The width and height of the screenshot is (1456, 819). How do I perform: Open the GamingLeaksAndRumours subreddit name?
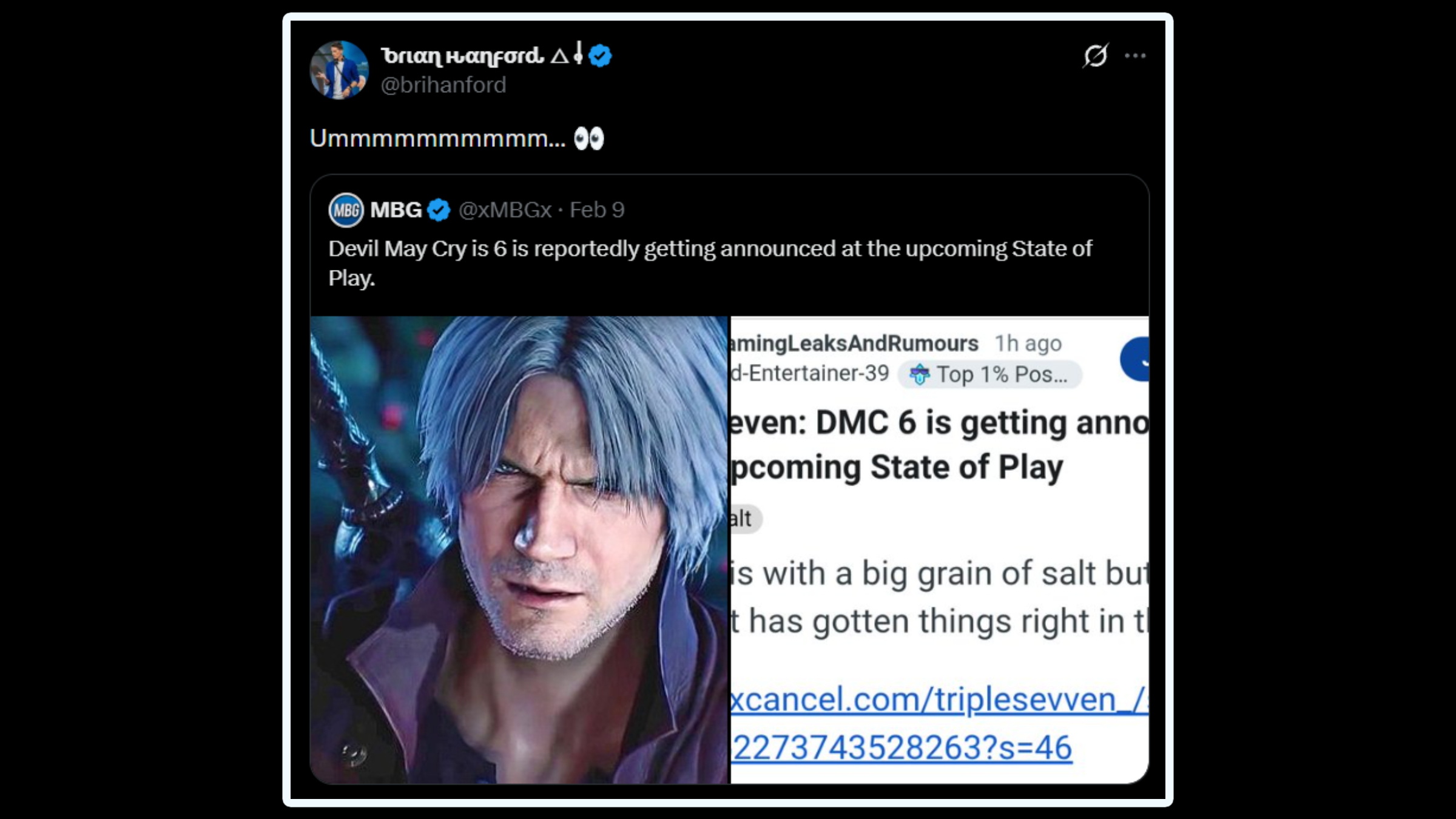click(x=854, y=343)
